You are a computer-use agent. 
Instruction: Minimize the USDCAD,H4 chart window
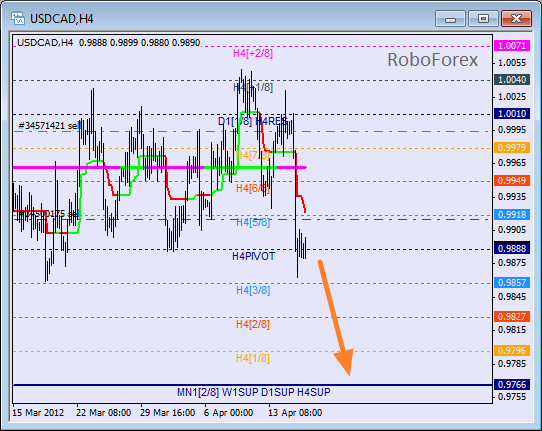(x=450, y=19)
